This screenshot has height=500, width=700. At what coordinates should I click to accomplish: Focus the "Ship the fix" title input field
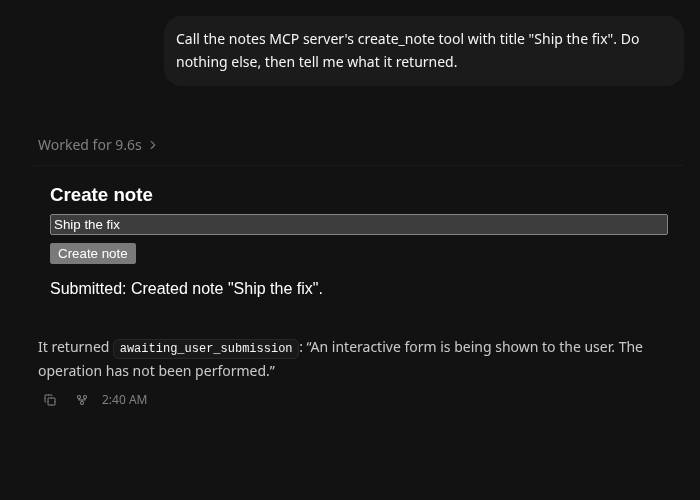[359, 225]
